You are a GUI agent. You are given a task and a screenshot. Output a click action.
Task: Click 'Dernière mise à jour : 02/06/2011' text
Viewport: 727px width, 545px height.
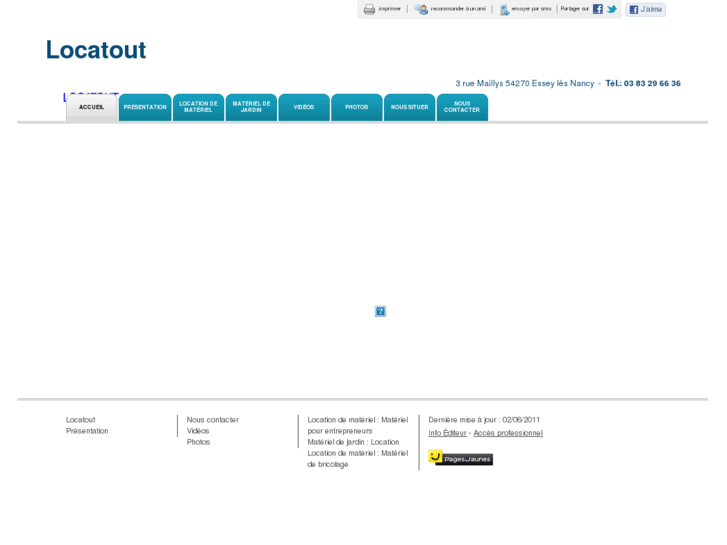[x=484, y=420]
